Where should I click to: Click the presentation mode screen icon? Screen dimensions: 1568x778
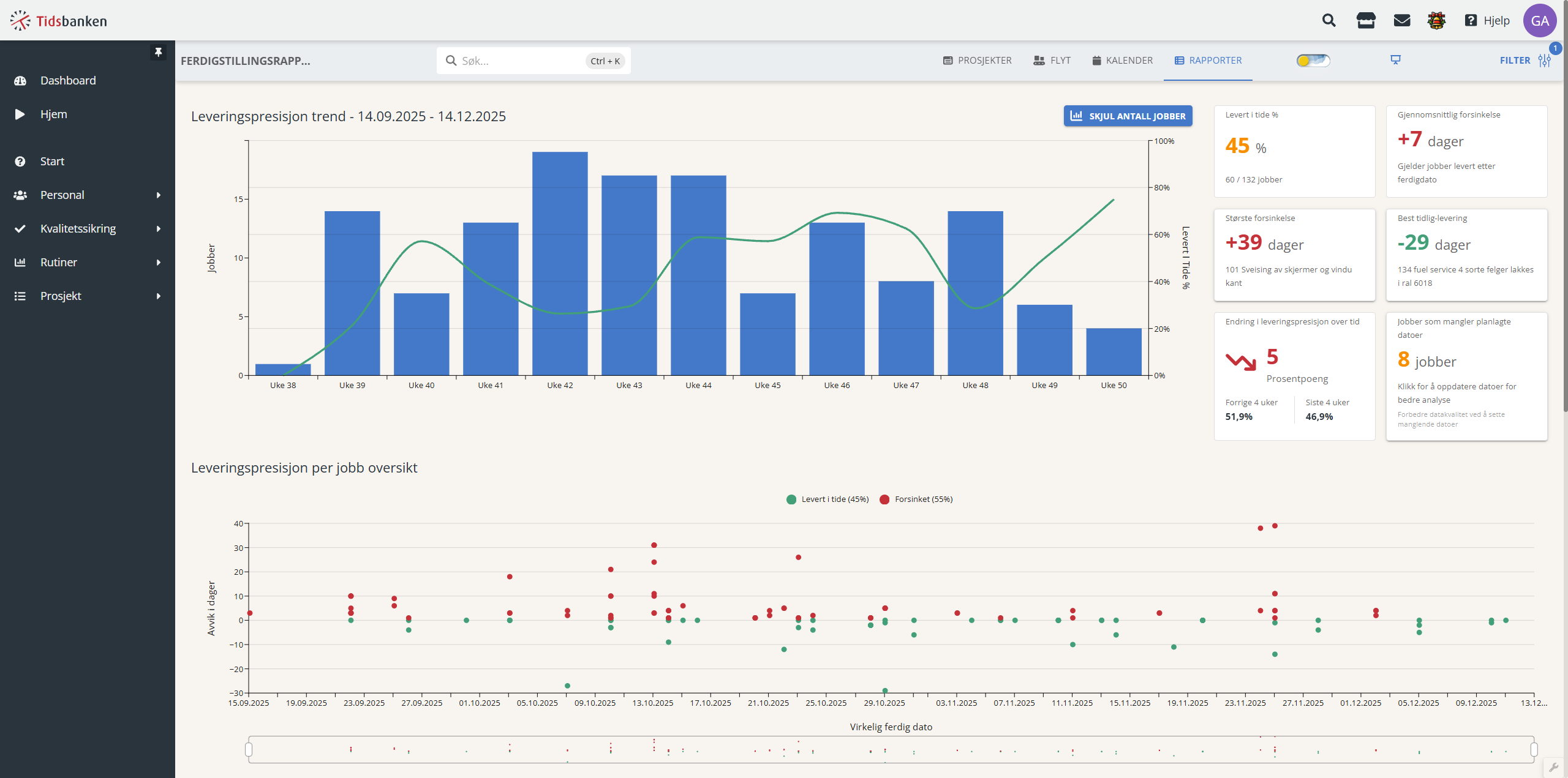click(1395, 60)
